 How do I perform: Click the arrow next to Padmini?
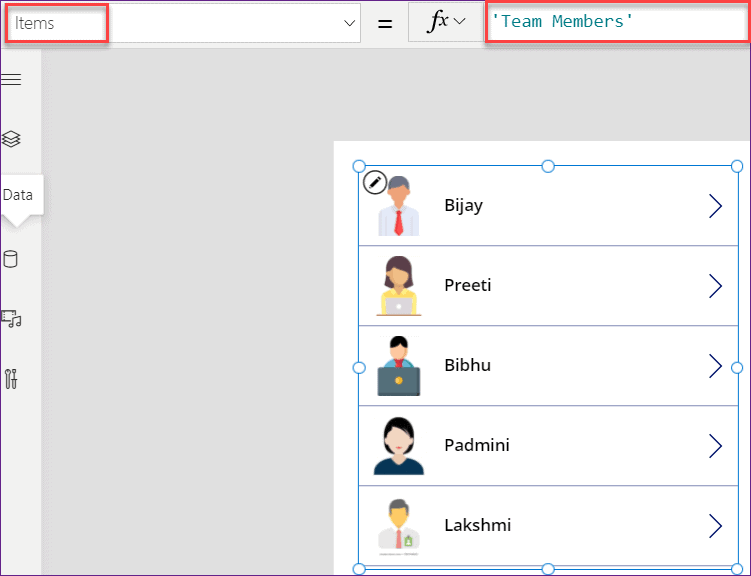(x=715, y=446)
